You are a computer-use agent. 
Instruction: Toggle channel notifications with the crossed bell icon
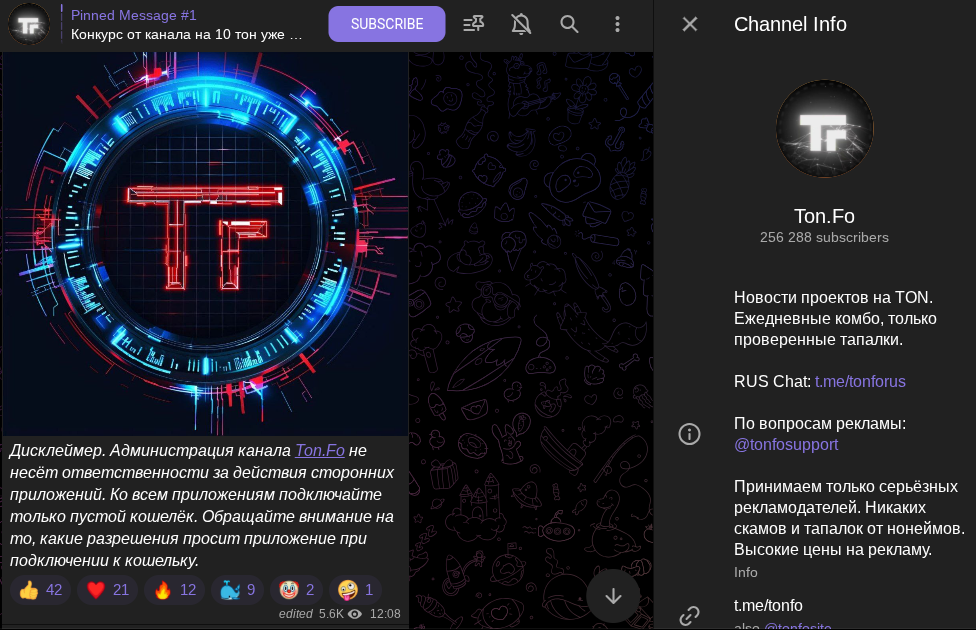[521, 24]
